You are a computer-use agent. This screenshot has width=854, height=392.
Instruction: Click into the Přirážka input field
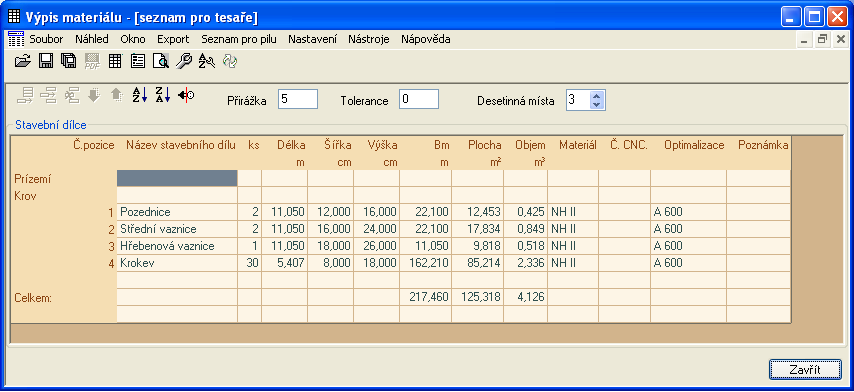pyautogui.click(x=297, y=100)
